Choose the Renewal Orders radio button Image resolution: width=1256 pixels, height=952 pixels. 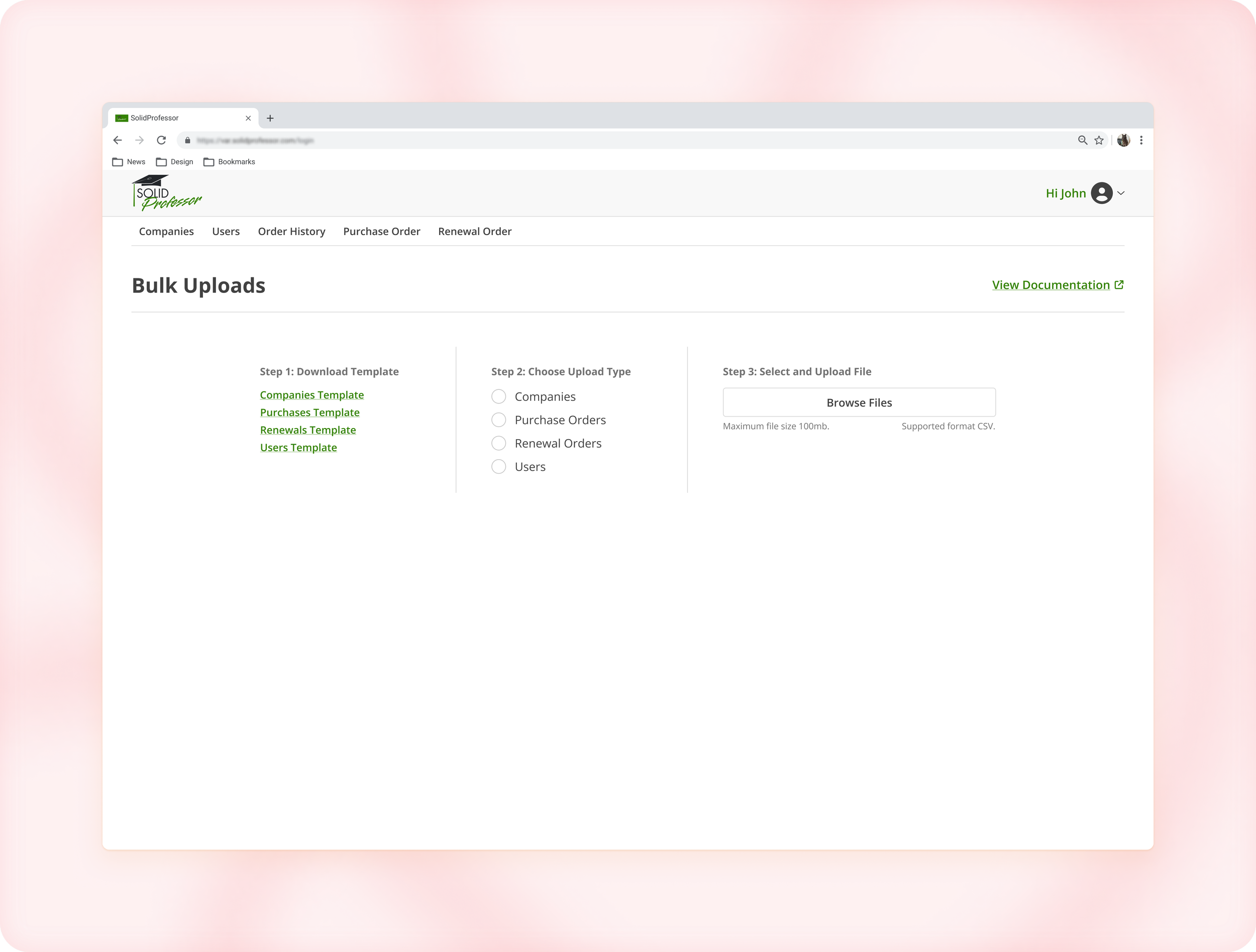pos(498,444)
